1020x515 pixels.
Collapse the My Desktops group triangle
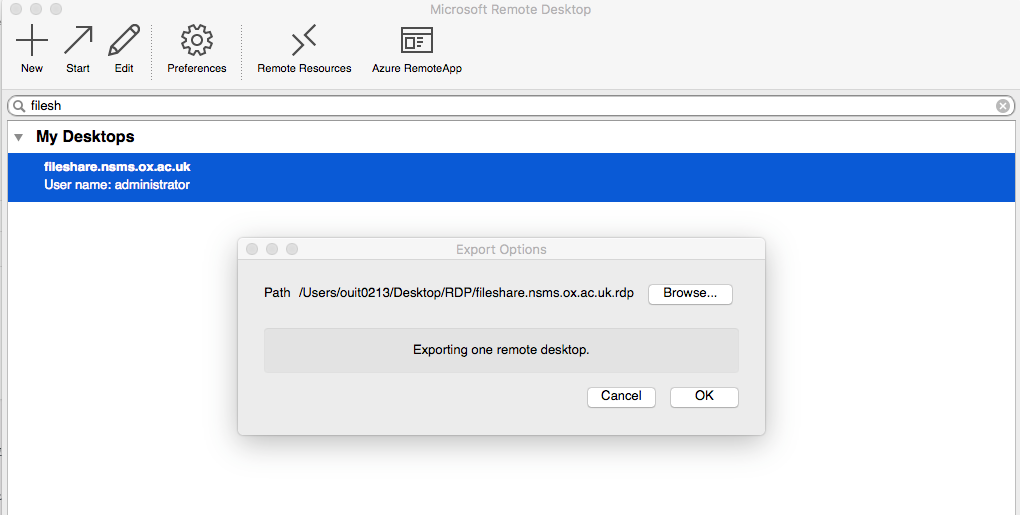[x=19, y=137]
